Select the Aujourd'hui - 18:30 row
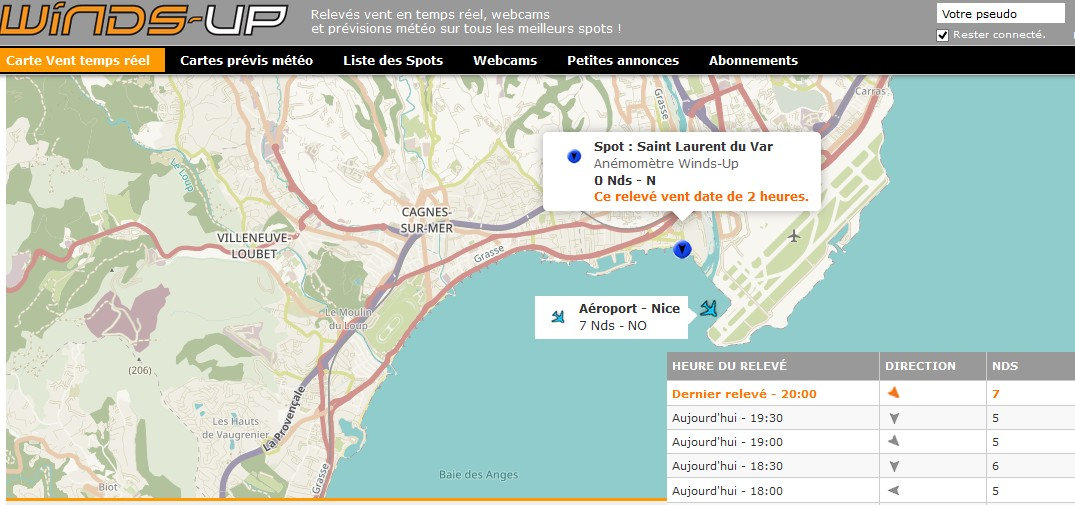Viewport: 1075px width, 505px height. (x=871, y=467)
